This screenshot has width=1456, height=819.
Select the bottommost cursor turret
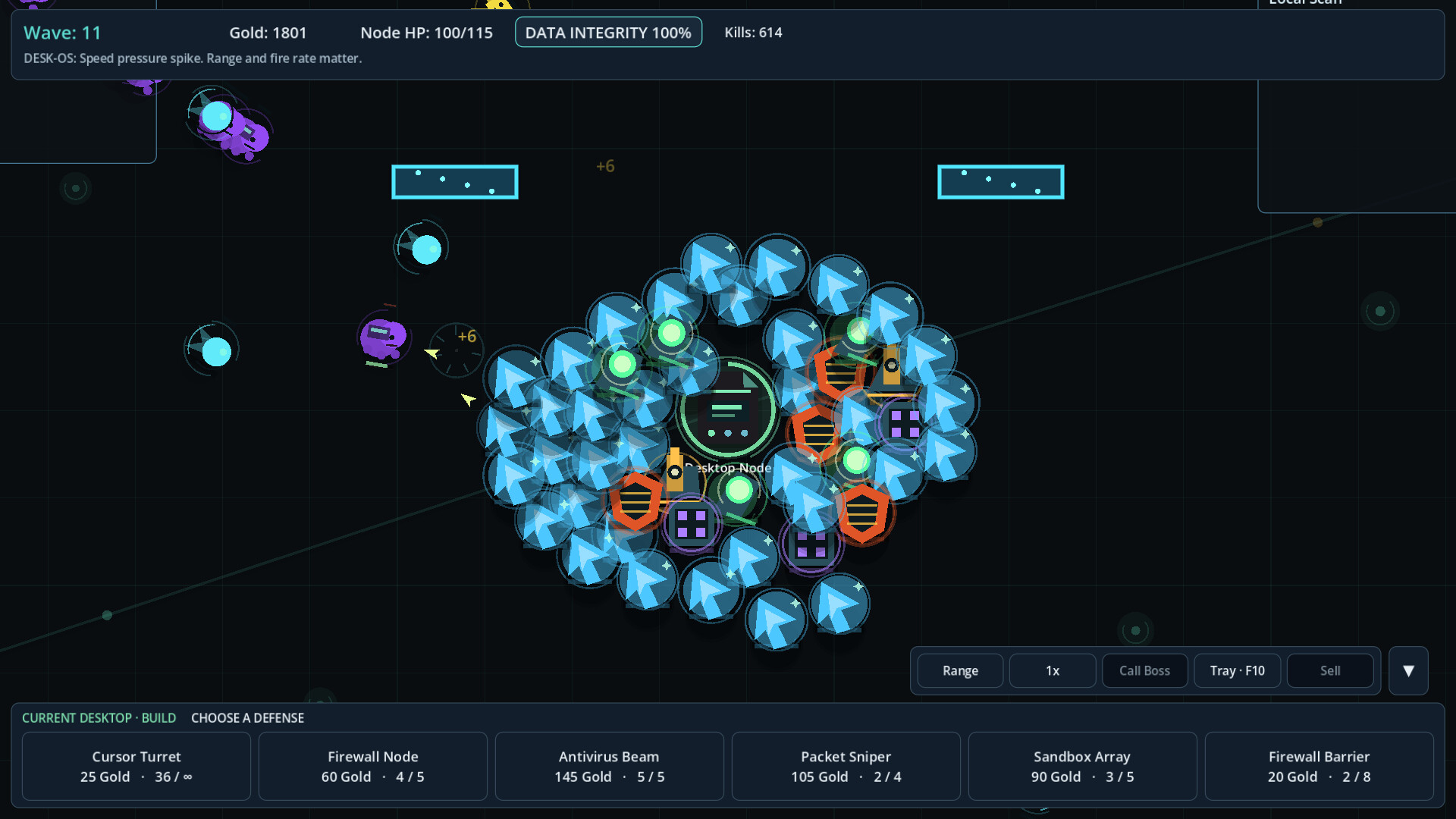[775, 619]
